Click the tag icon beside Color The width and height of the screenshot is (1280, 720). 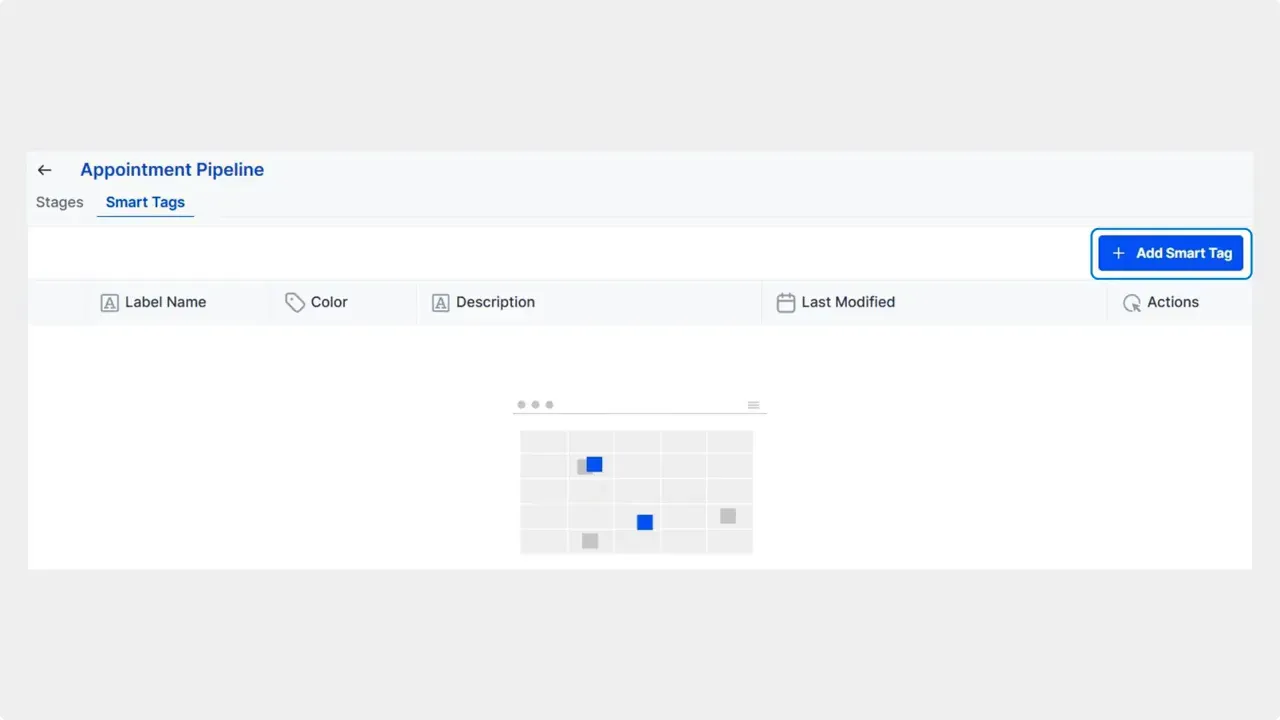295,302
